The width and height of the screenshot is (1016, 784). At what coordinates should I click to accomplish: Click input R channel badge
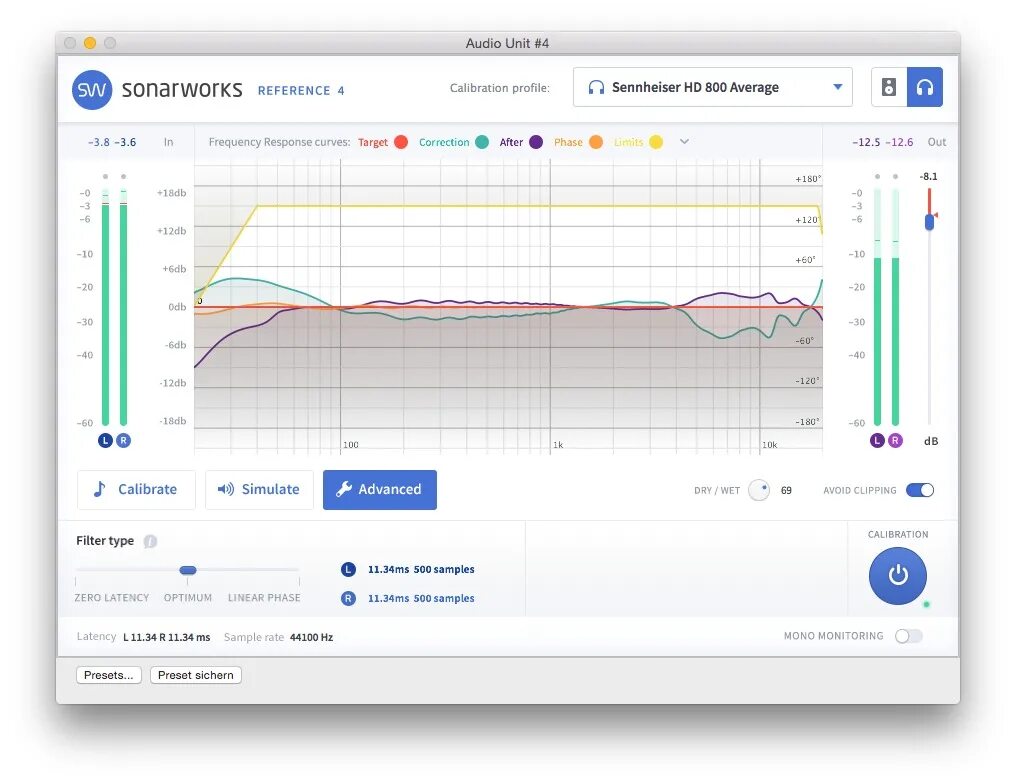click(x=123, y=441)
